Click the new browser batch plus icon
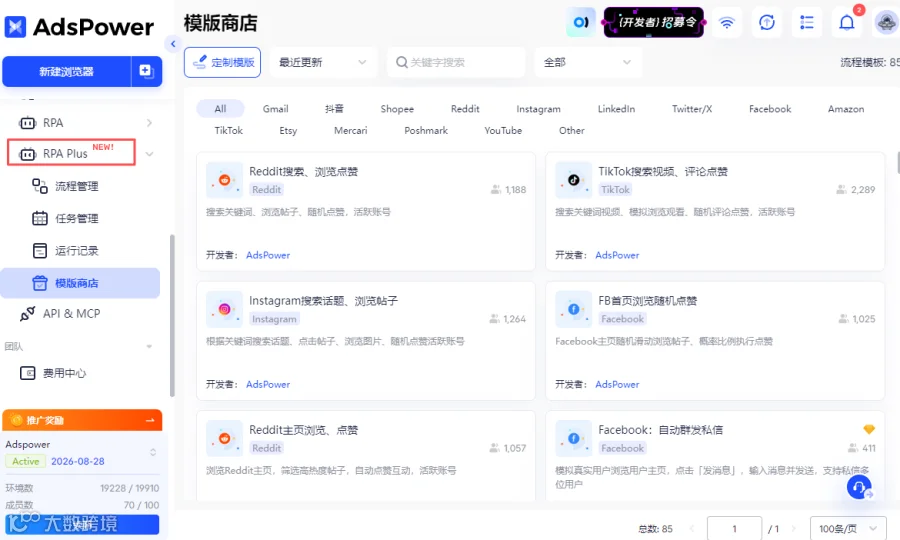This screenshot has height=540, width=900. click(x=146, y=71)
